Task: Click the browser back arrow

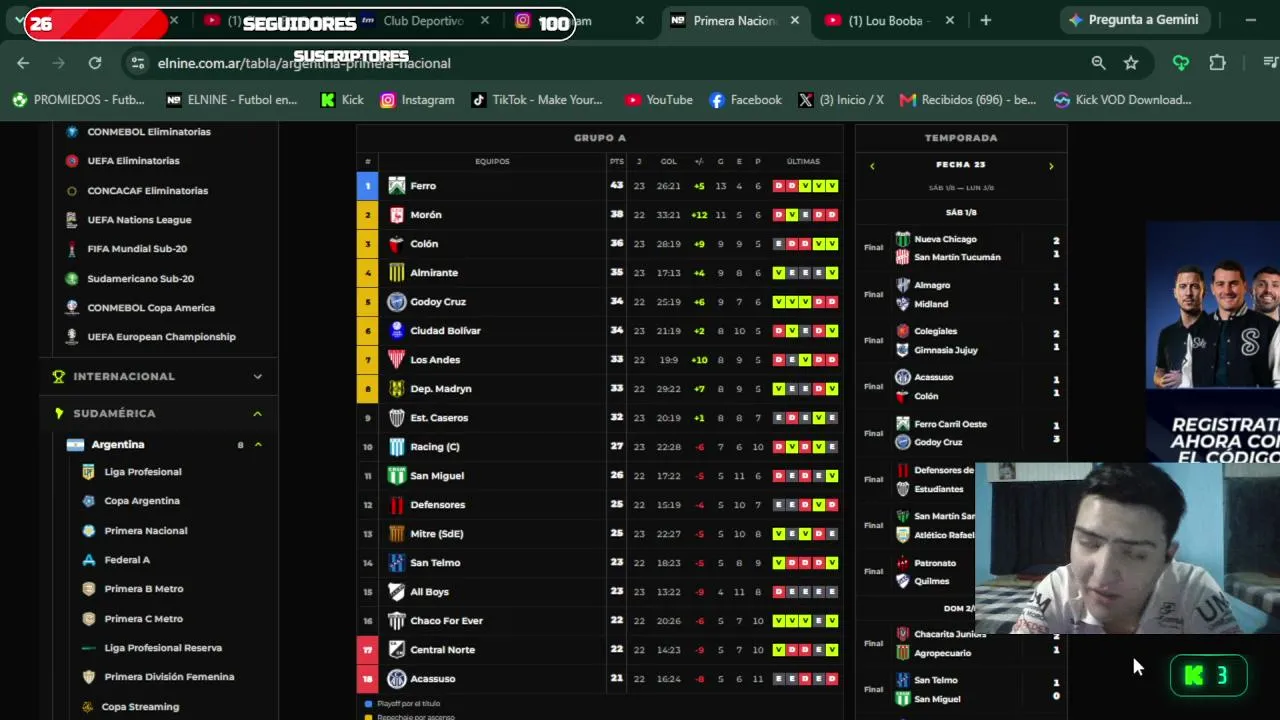Action: coord(23,63)
